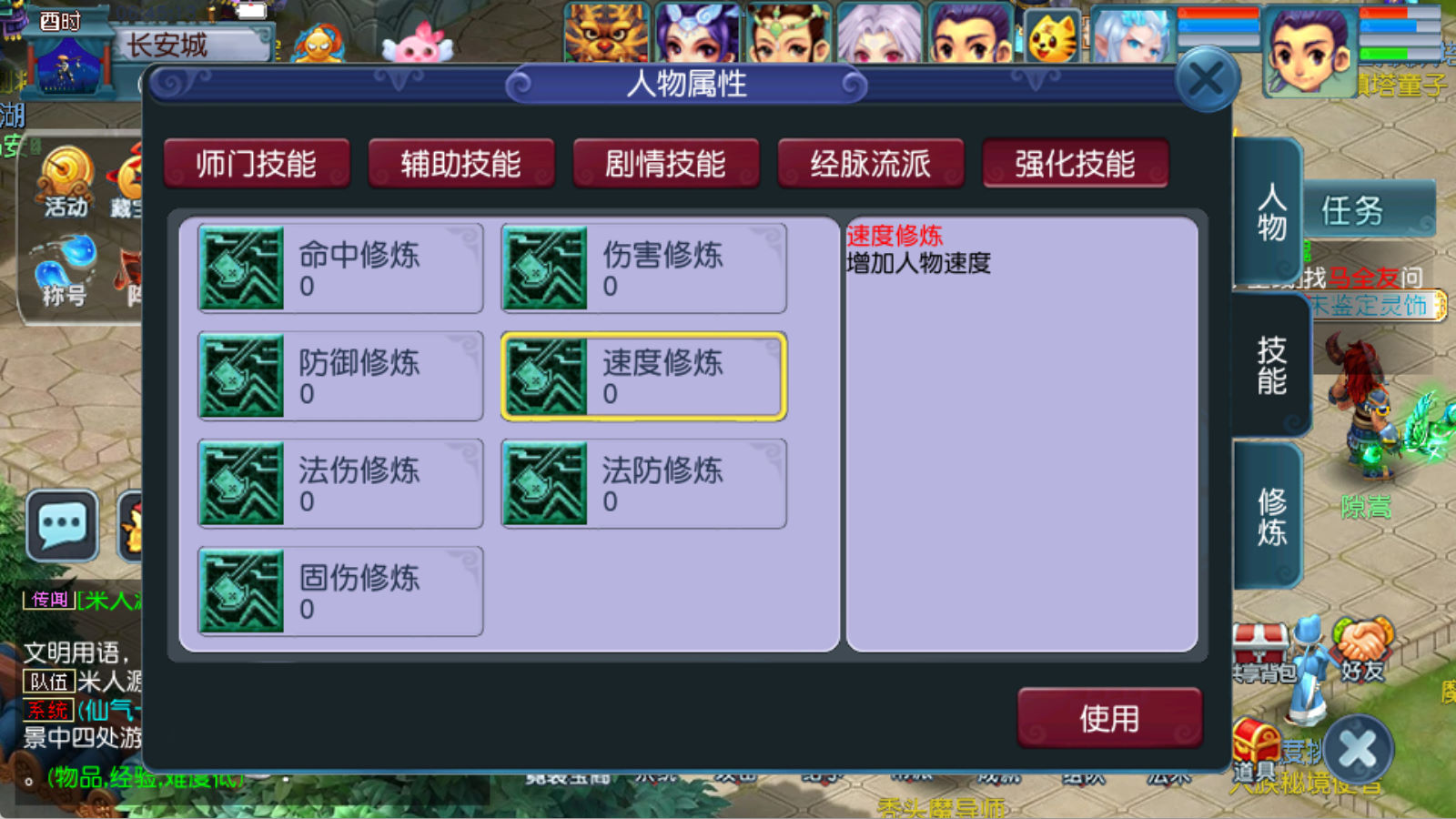Select the 强化技能 tab
This screenshot has height=819, width=1456.
[1076, 164]
